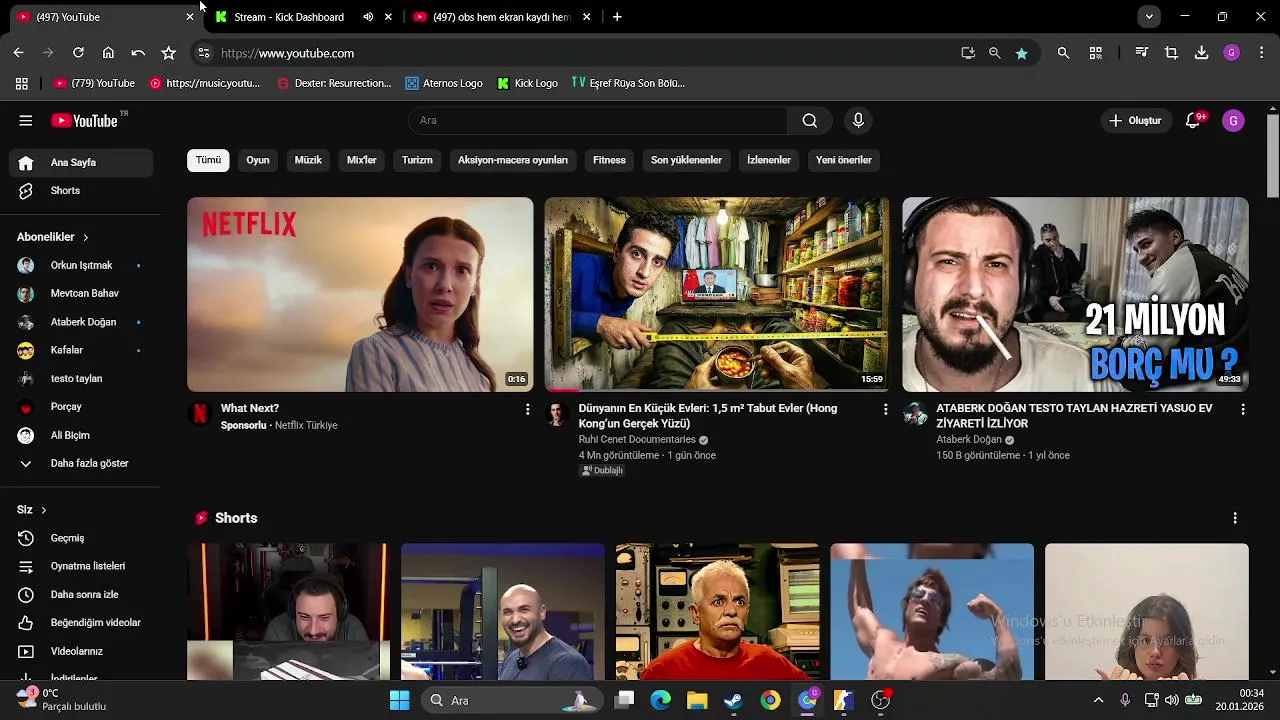Open File Explorer from taskbar

pyautogui.click(x=697, y=701)
